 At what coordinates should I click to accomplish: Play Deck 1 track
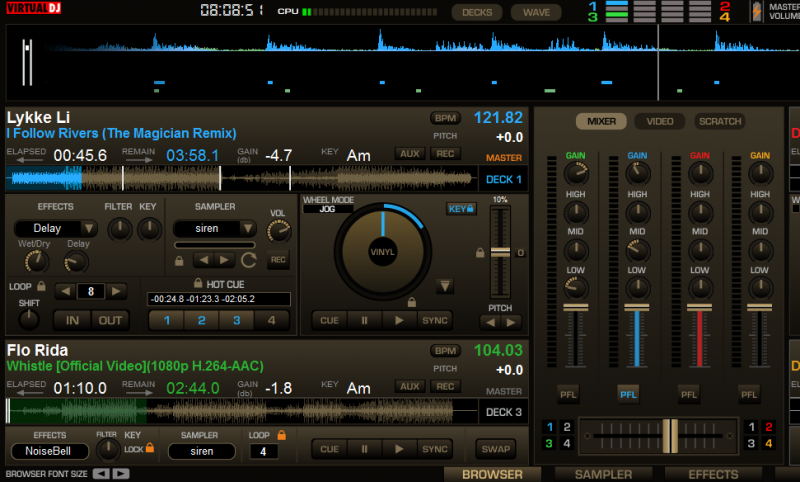[399, 320]
